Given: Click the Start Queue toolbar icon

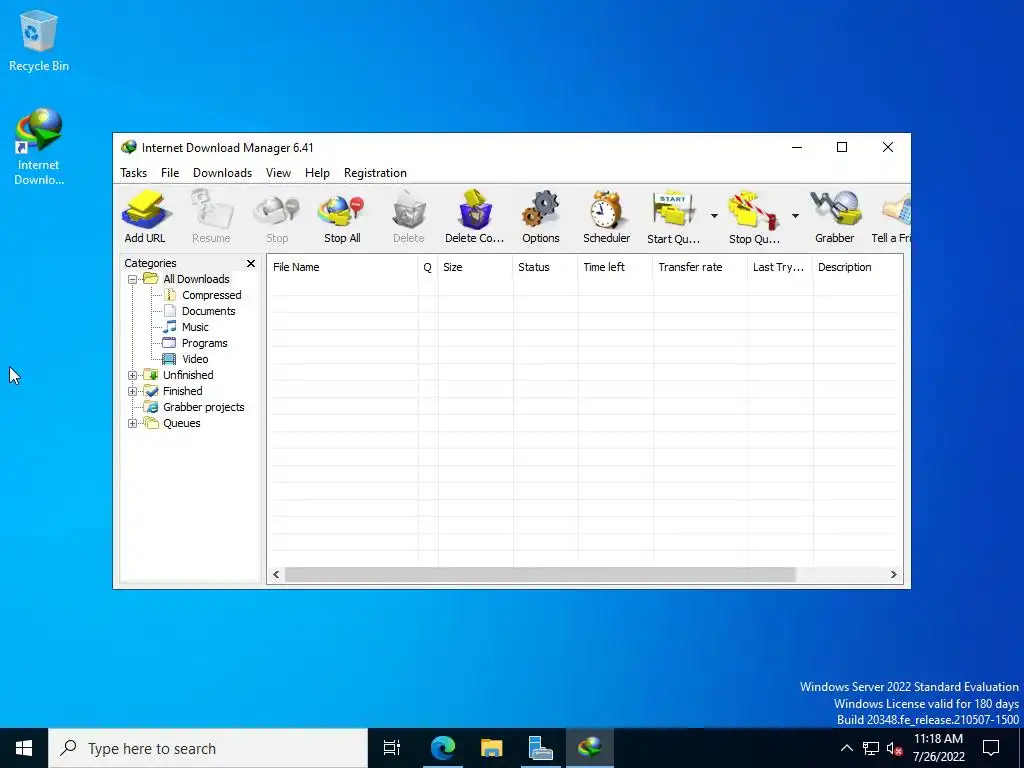Looking at the screenshot, I should 673,217.
